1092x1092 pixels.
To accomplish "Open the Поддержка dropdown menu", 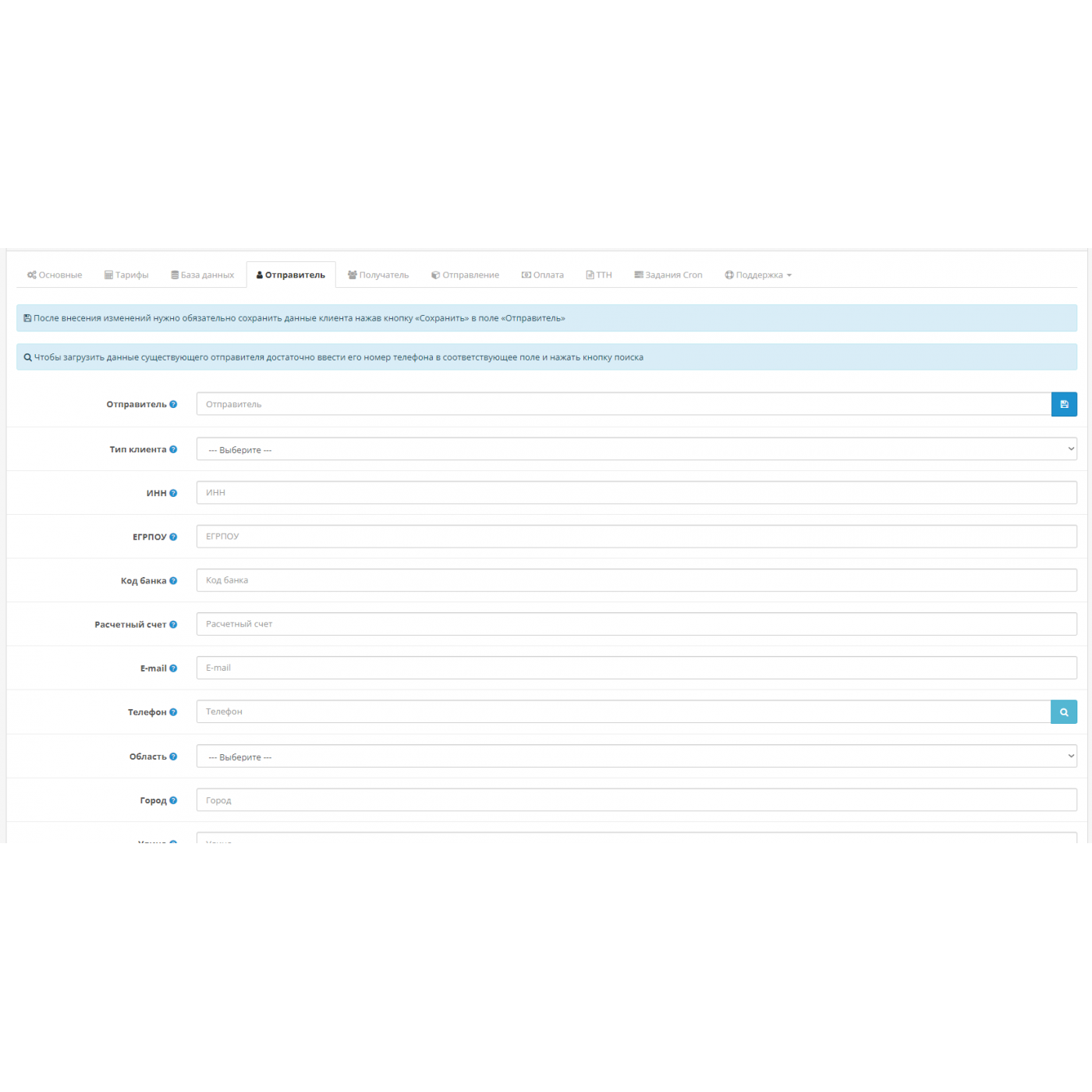I will (x=758, y=275).
